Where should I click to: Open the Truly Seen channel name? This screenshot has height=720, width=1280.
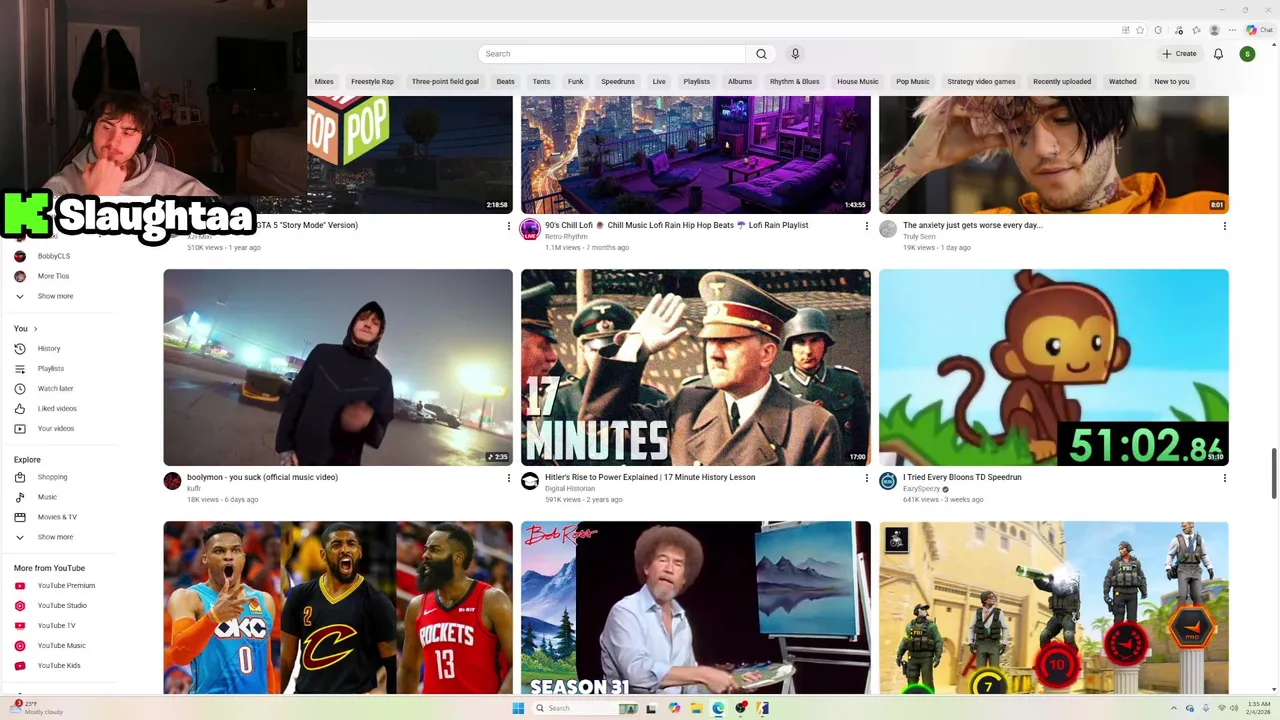pyautogui.click(x=919, y=237)
